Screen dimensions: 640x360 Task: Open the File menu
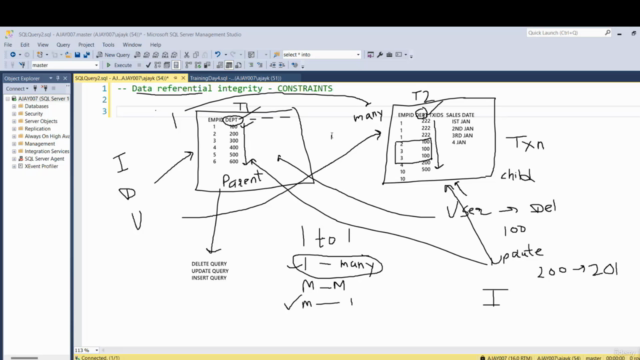click(x=8, y=44)
